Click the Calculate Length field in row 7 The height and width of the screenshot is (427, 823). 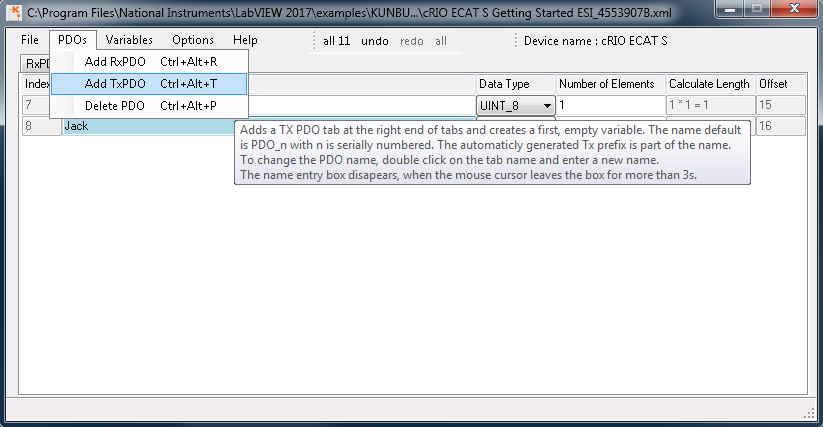point(709,105)
